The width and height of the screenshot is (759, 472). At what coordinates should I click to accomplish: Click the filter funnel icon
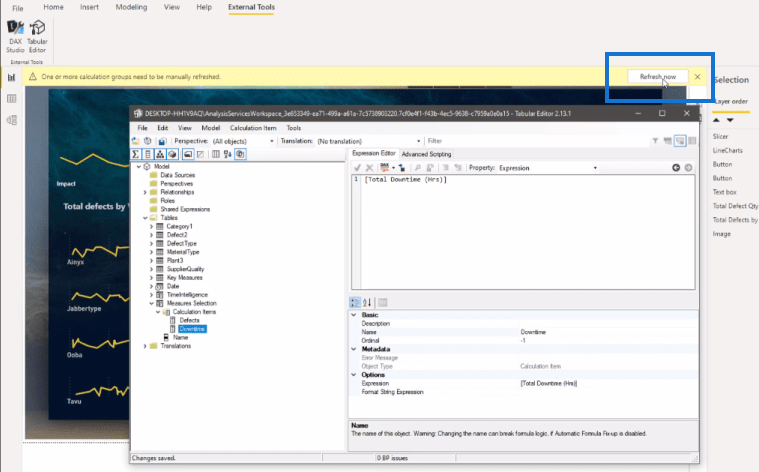655,141
